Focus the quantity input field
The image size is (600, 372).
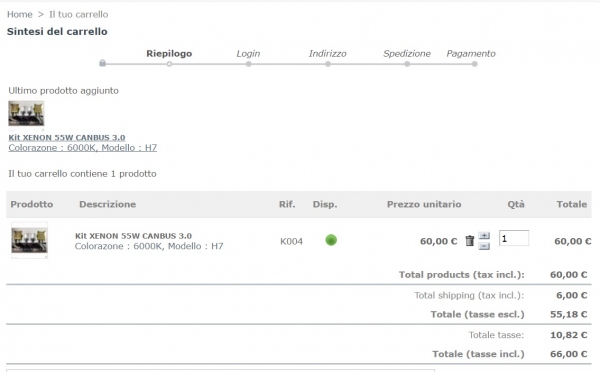(514, 238)
